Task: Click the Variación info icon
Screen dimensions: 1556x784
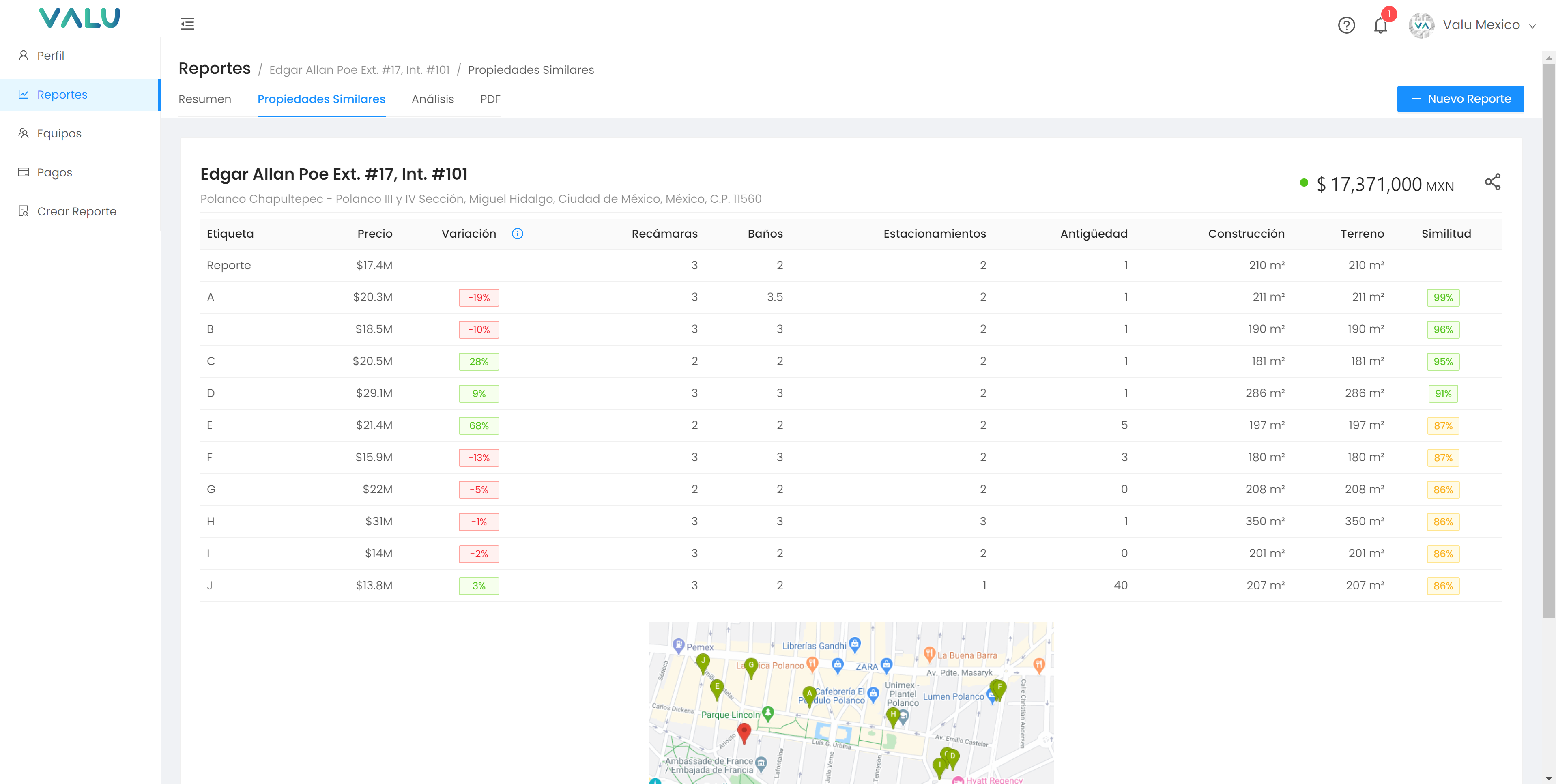Action: [x=517, y=234]
